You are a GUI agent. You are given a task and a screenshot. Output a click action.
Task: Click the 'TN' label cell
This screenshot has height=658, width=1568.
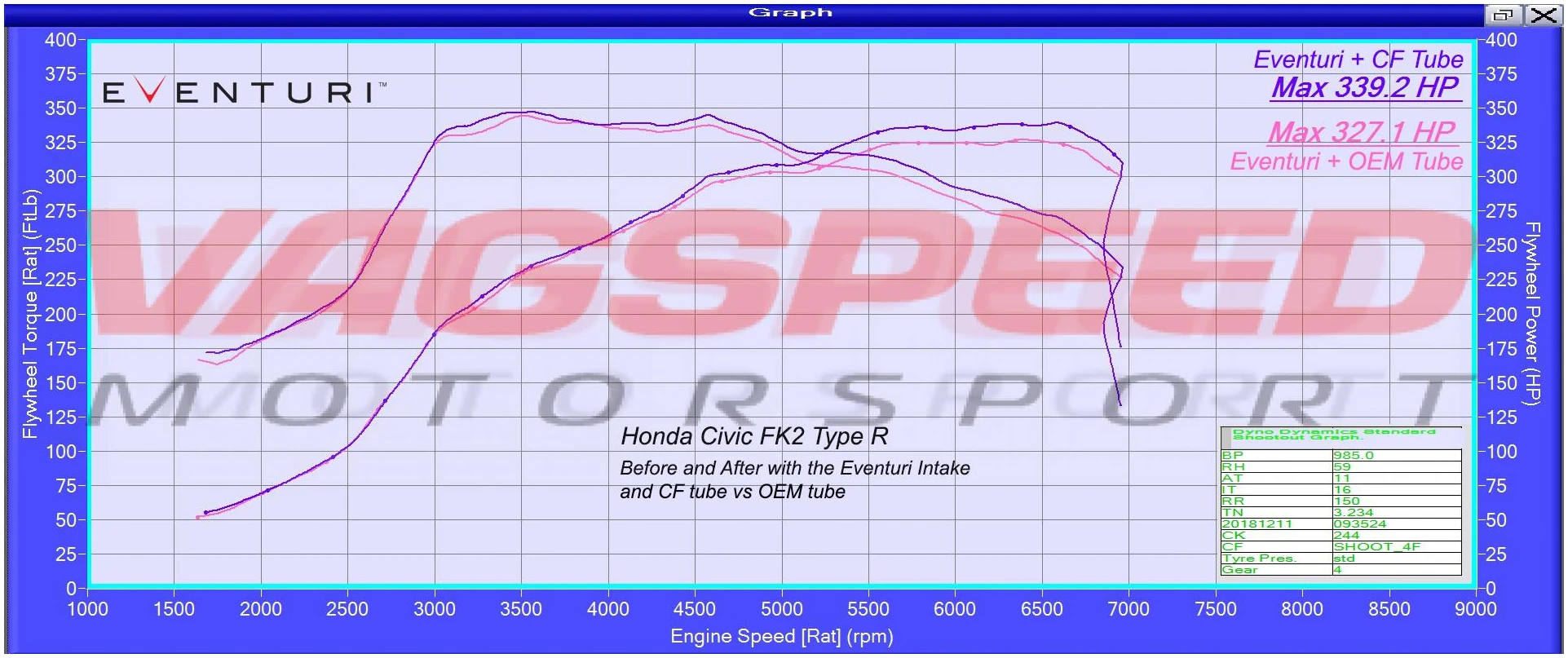(x=1276, y=513)
